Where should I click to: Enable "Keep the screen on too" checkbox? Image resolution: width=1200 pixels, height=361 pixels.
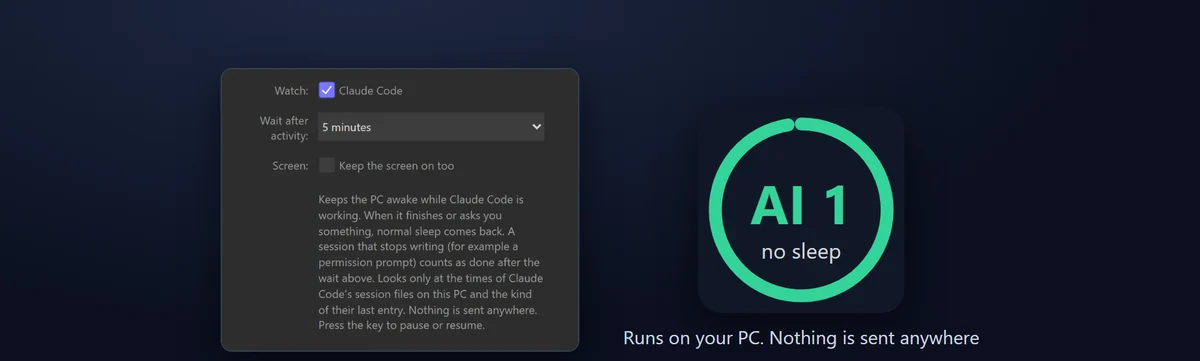coord(327,165)
